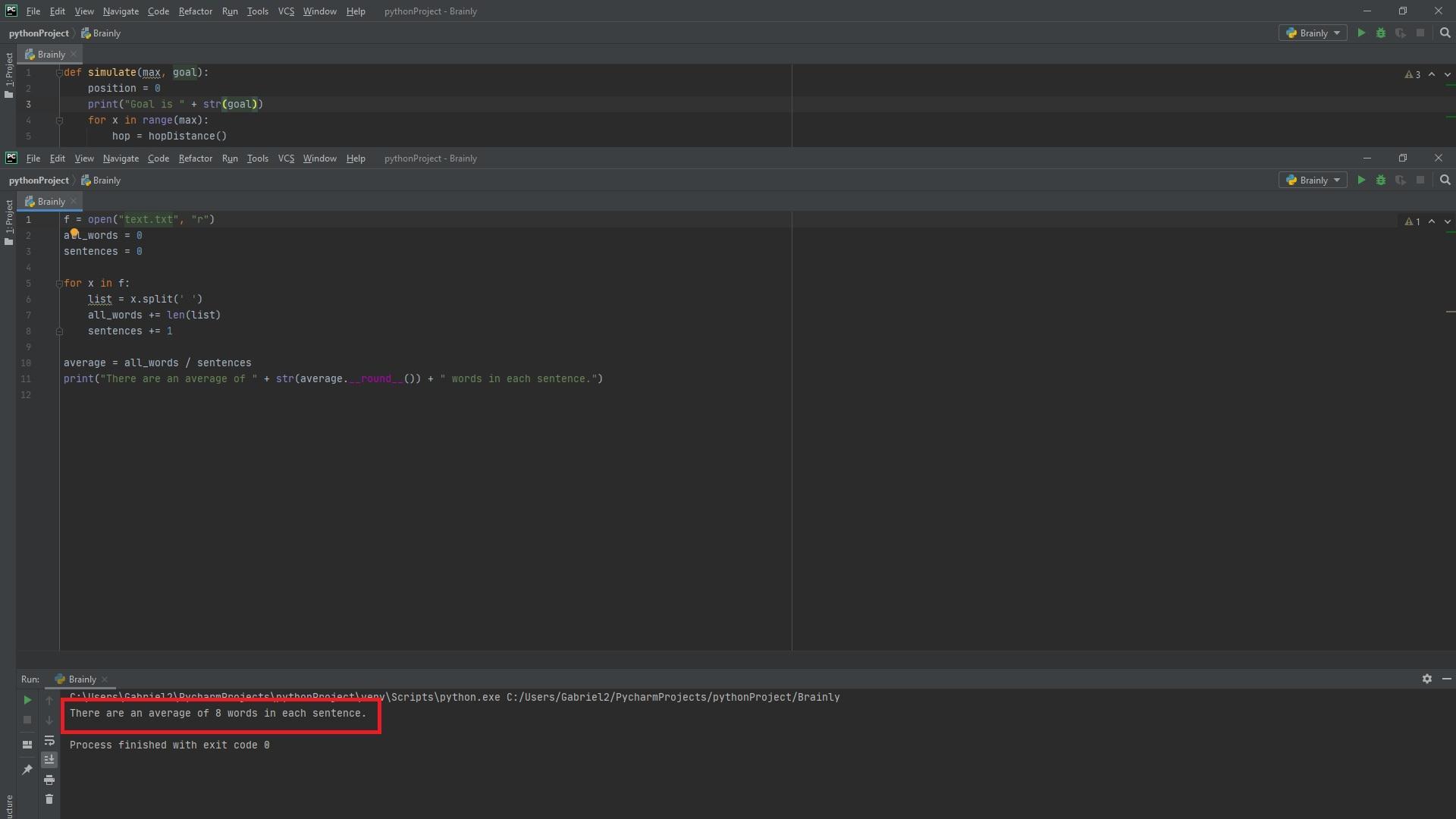
Task: Click the yellow intention bulb on line 2
Action: pyautogui.click(x=74, y=233)
